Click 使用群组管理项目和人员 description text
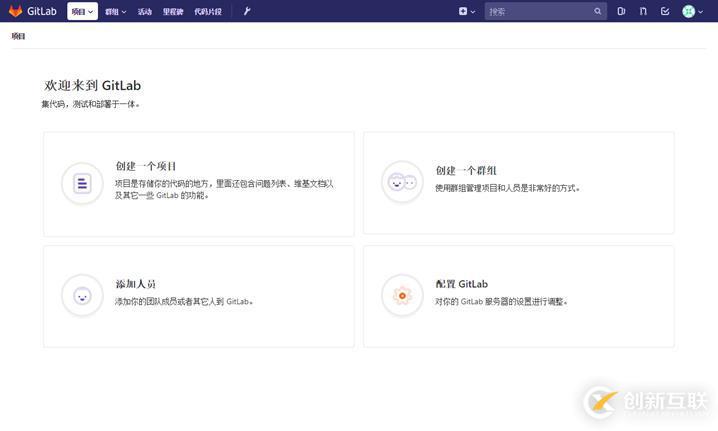This screenshot has height=431, width=718. [x=507, y=188]
